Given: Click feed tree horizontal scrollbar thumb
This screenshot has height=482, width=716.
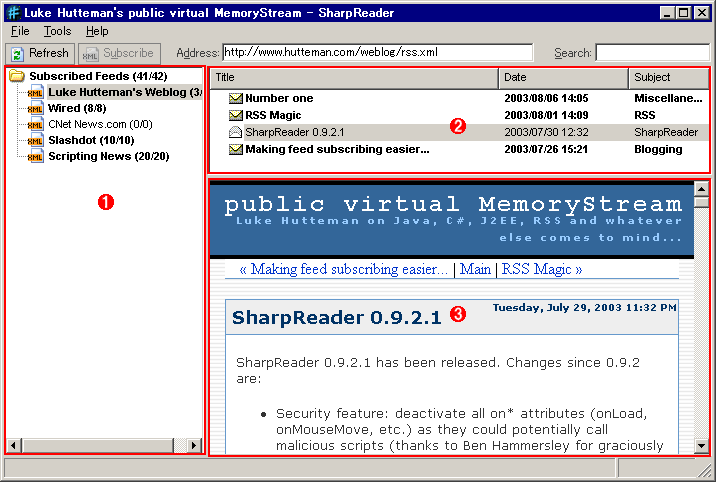Looking at the screenshot, I should tap(97, 445).
